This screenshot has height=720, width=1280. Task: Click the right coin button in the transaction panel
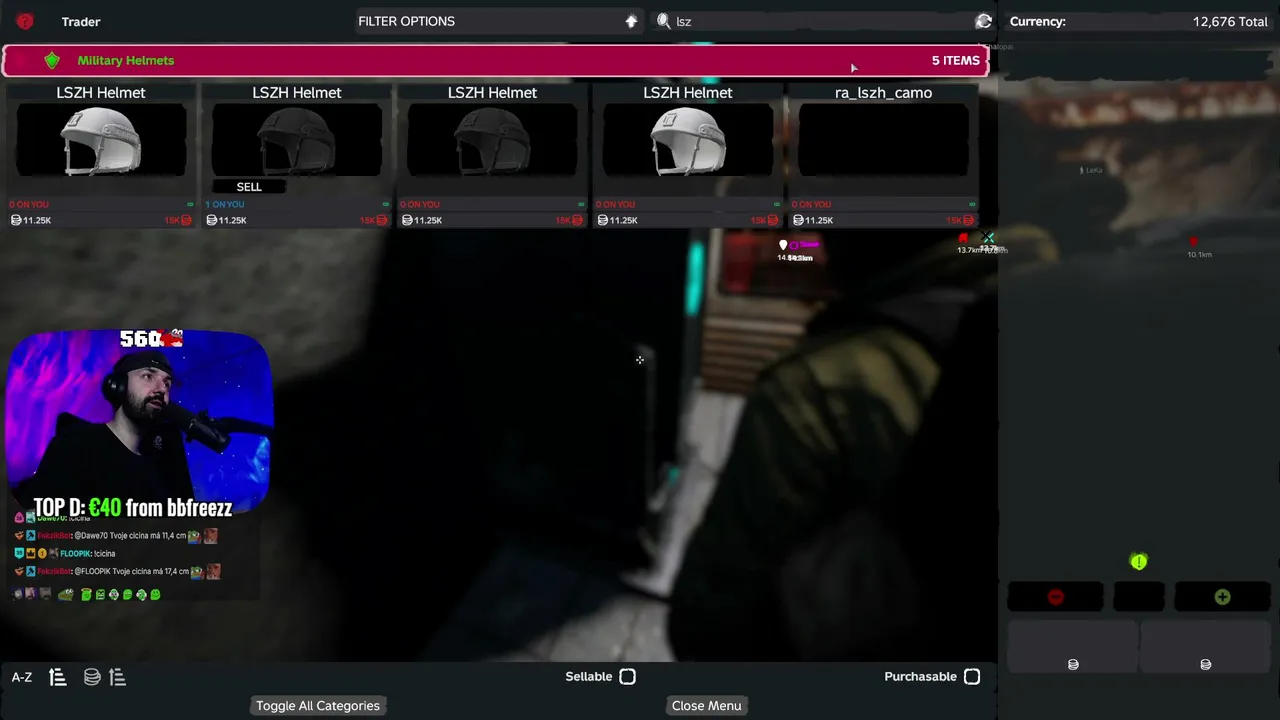(x=1205, y=647)
